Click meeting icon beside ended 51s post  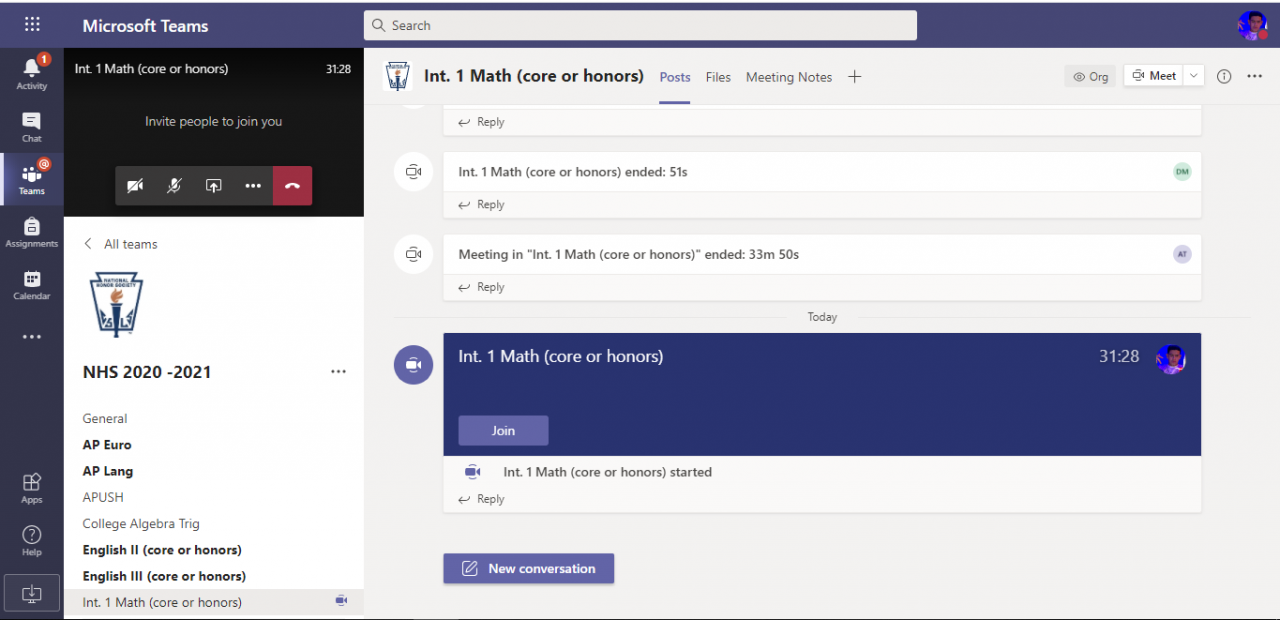[414, 172]
